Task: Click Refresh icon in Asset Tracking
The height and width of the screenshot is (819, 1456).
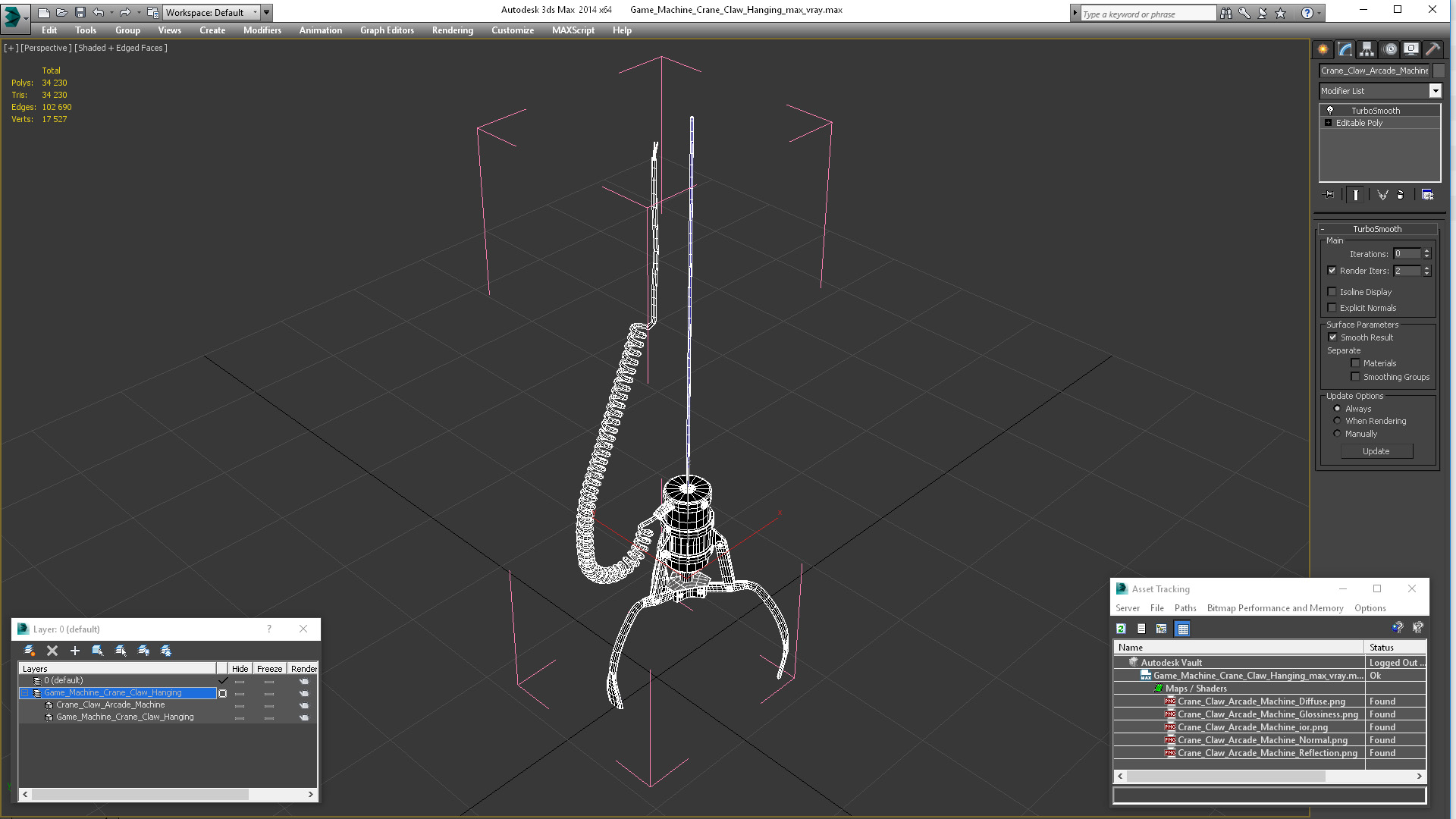Action: click(x=1121, y=629)
